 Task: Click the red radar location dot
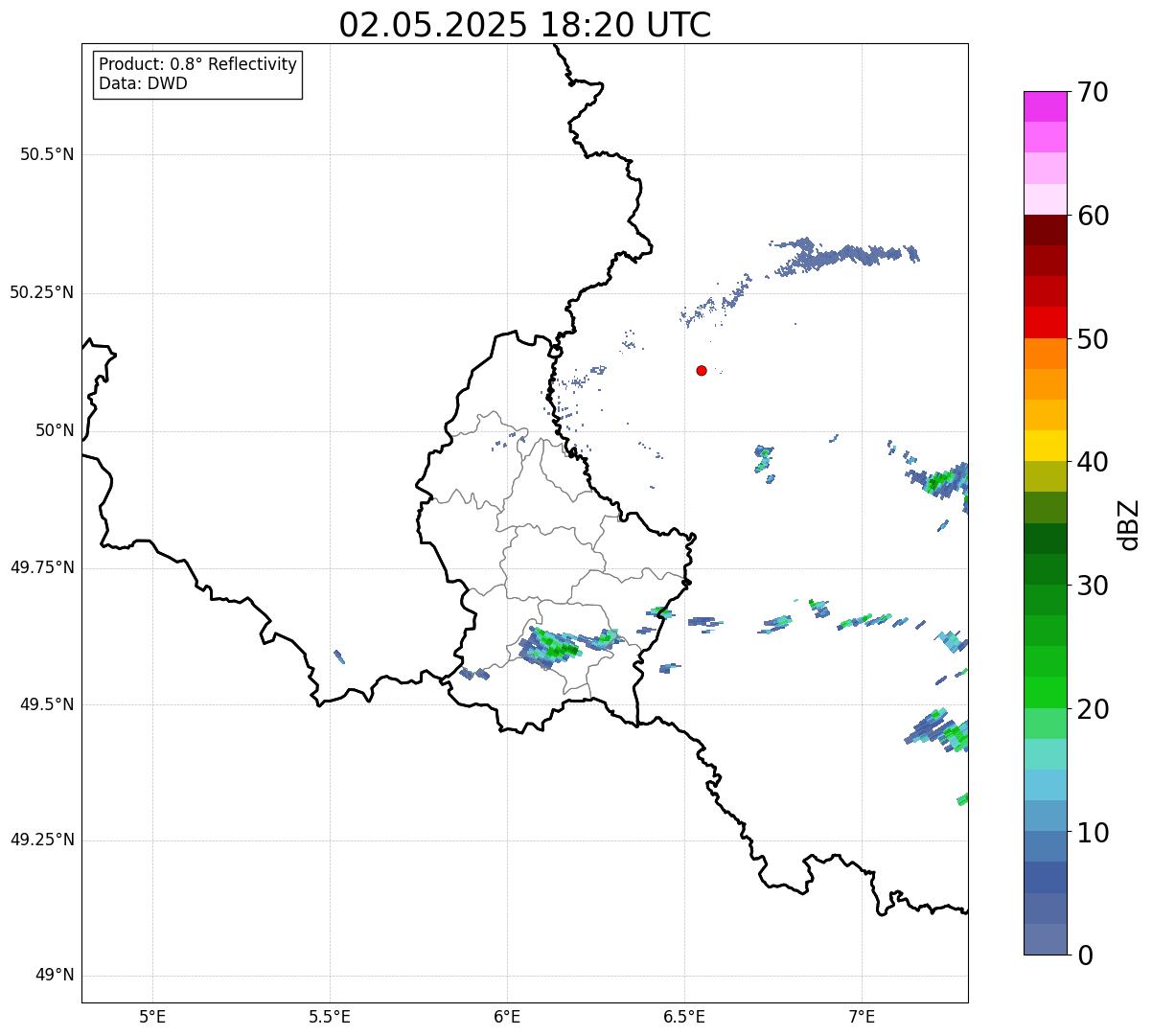[702, 370]
